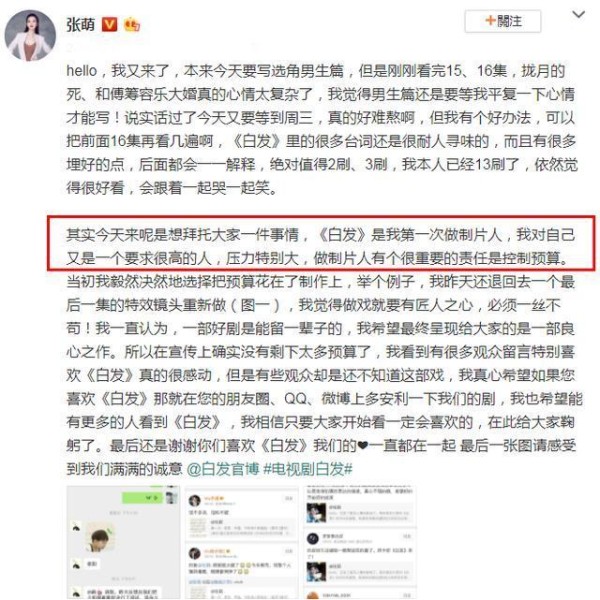The image size is (600, 600).
Task: Open the 张萌 username link
Action: (x=81, y=25)
